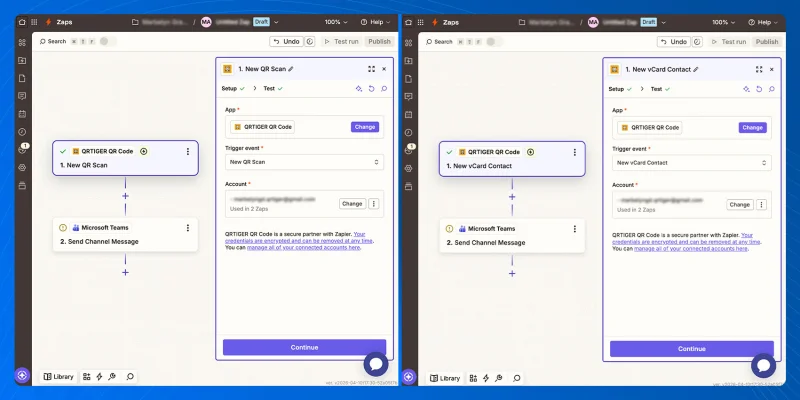Flip the toggle beside Search in left editor
800x400 pixels.
pos(107,41)
